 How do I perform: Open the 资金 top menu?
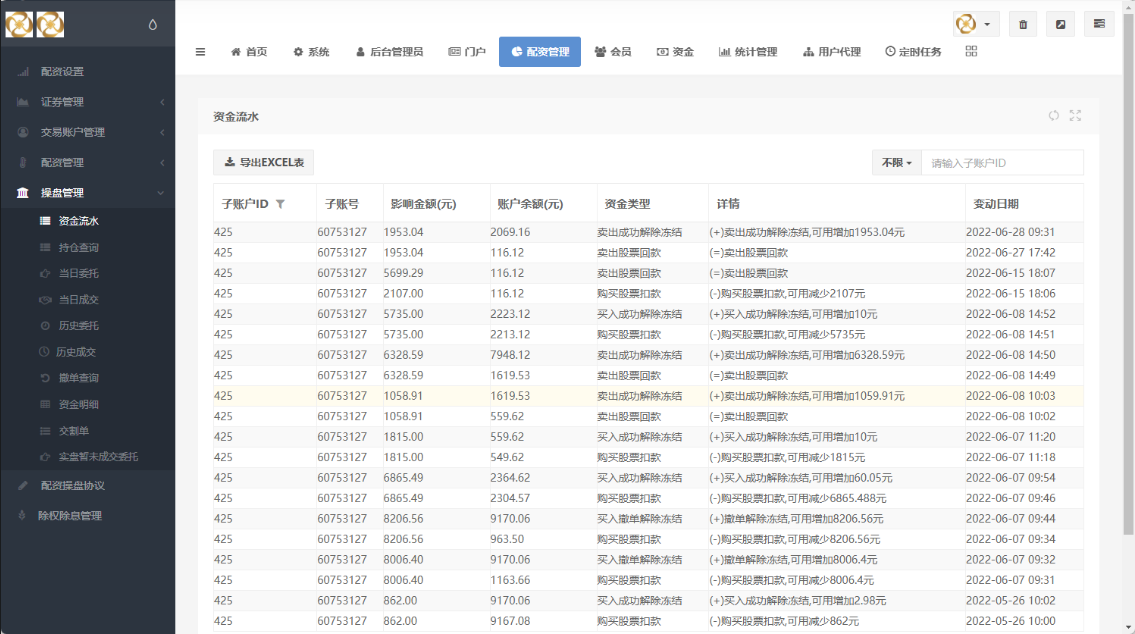click(675, 51)
